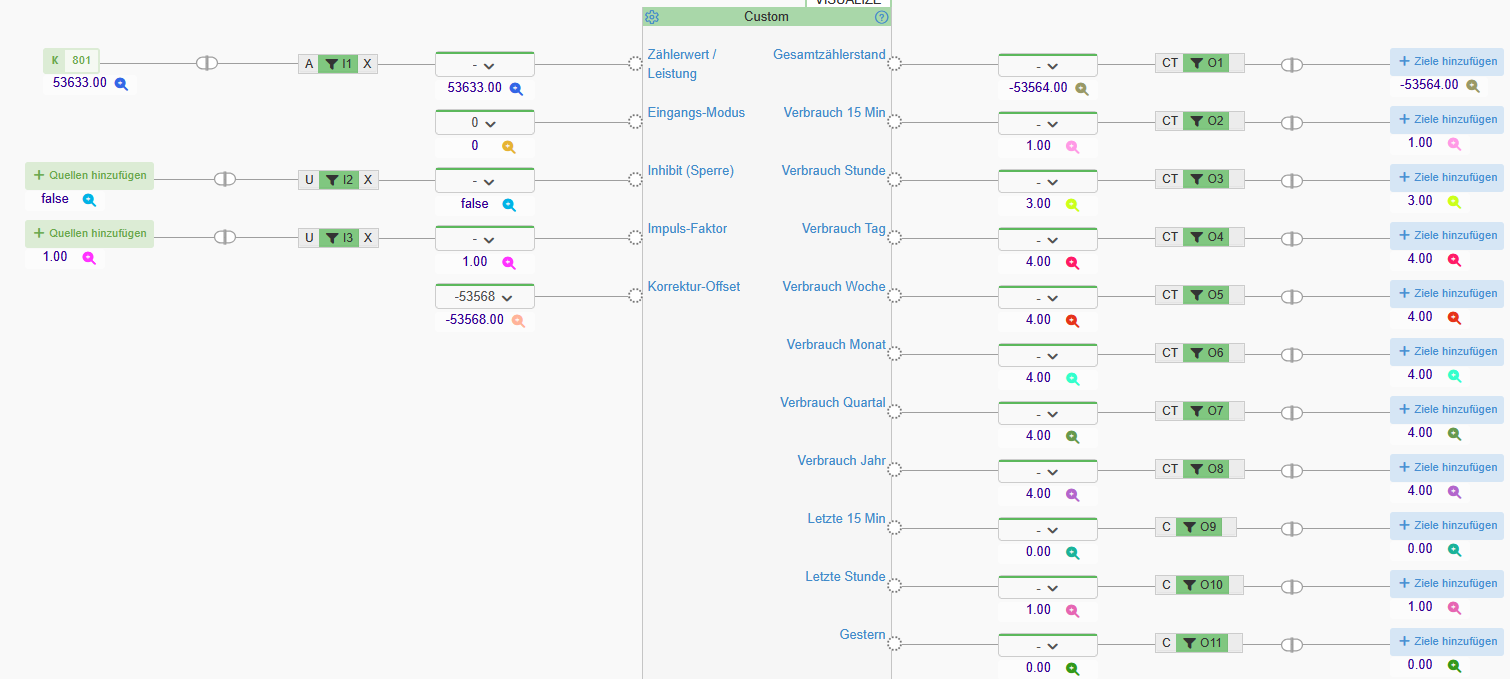Image resolution: width=1510 pixels, height=679 pixels.
Task: Click magnifier under the K 801 source value
Action: 121,84
